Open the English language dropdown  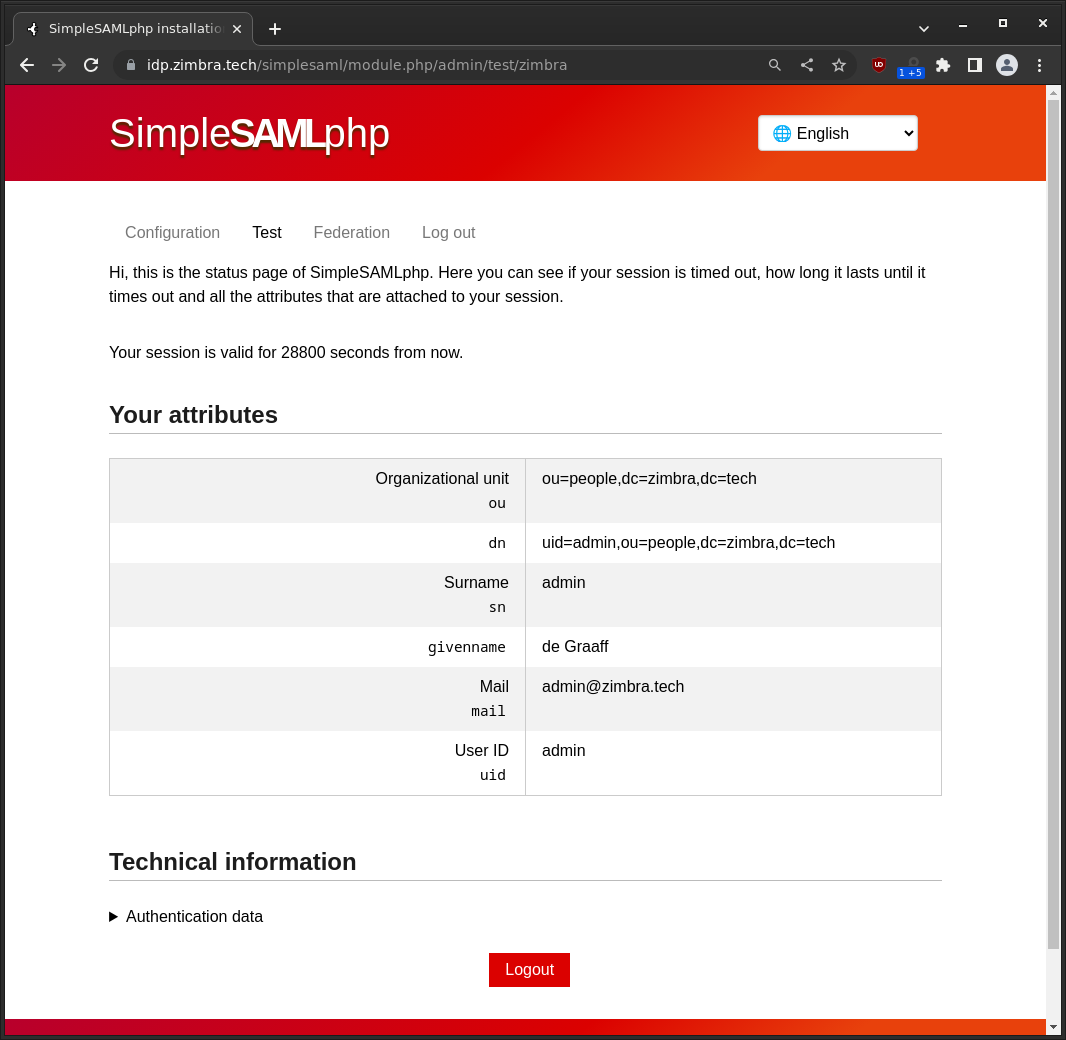(x=838, y=133)
